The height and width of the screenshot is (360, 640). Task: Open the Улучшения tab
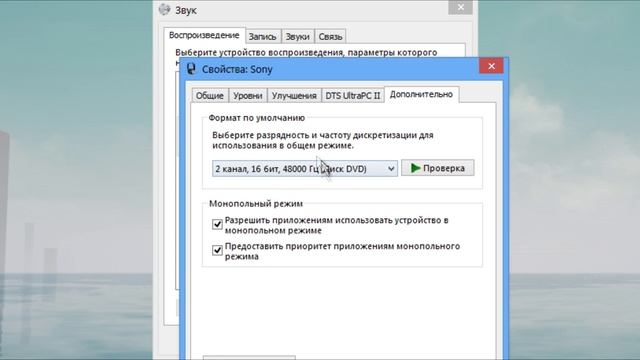pos(294,96)
